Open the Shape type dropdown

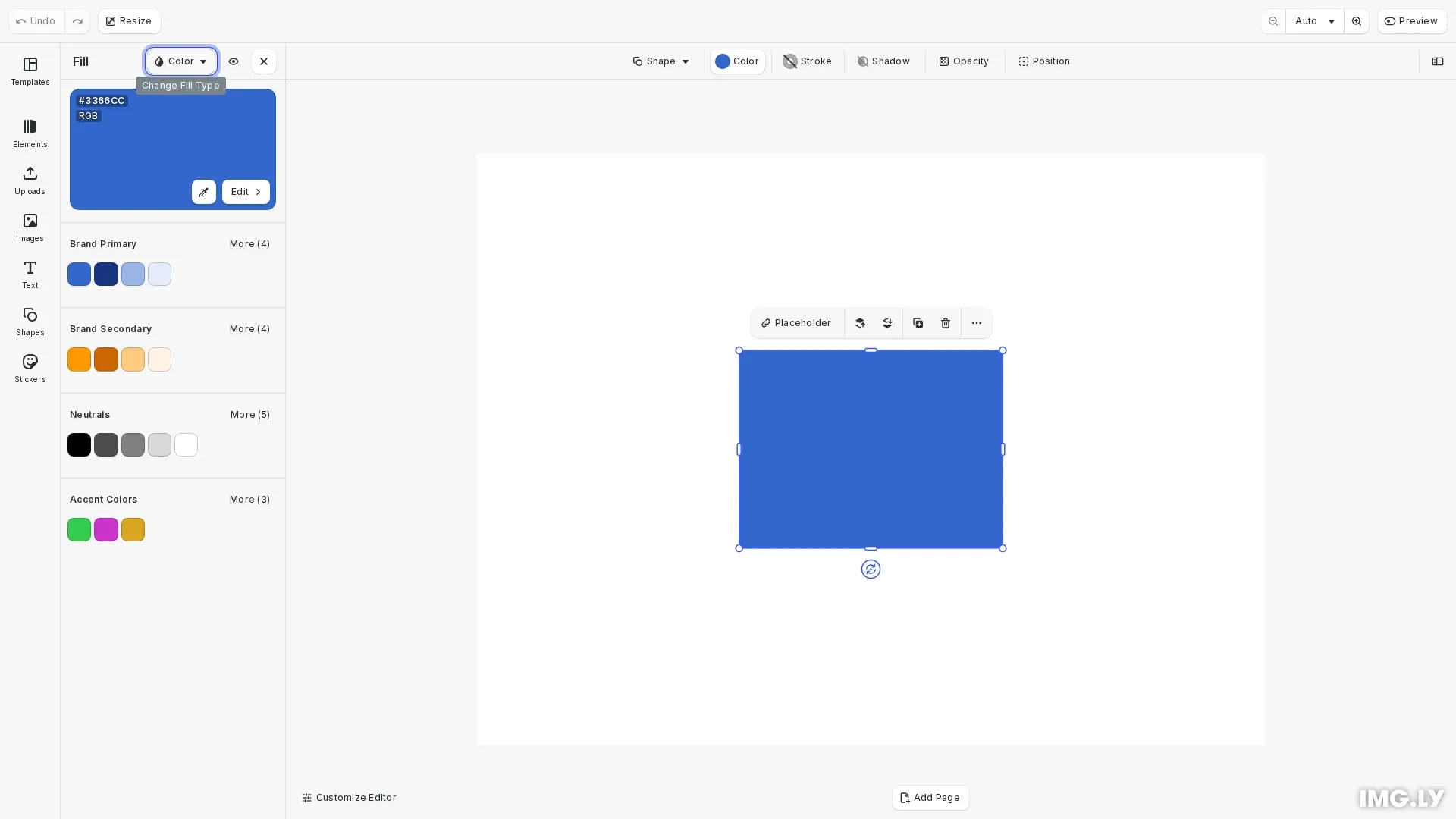660,61
